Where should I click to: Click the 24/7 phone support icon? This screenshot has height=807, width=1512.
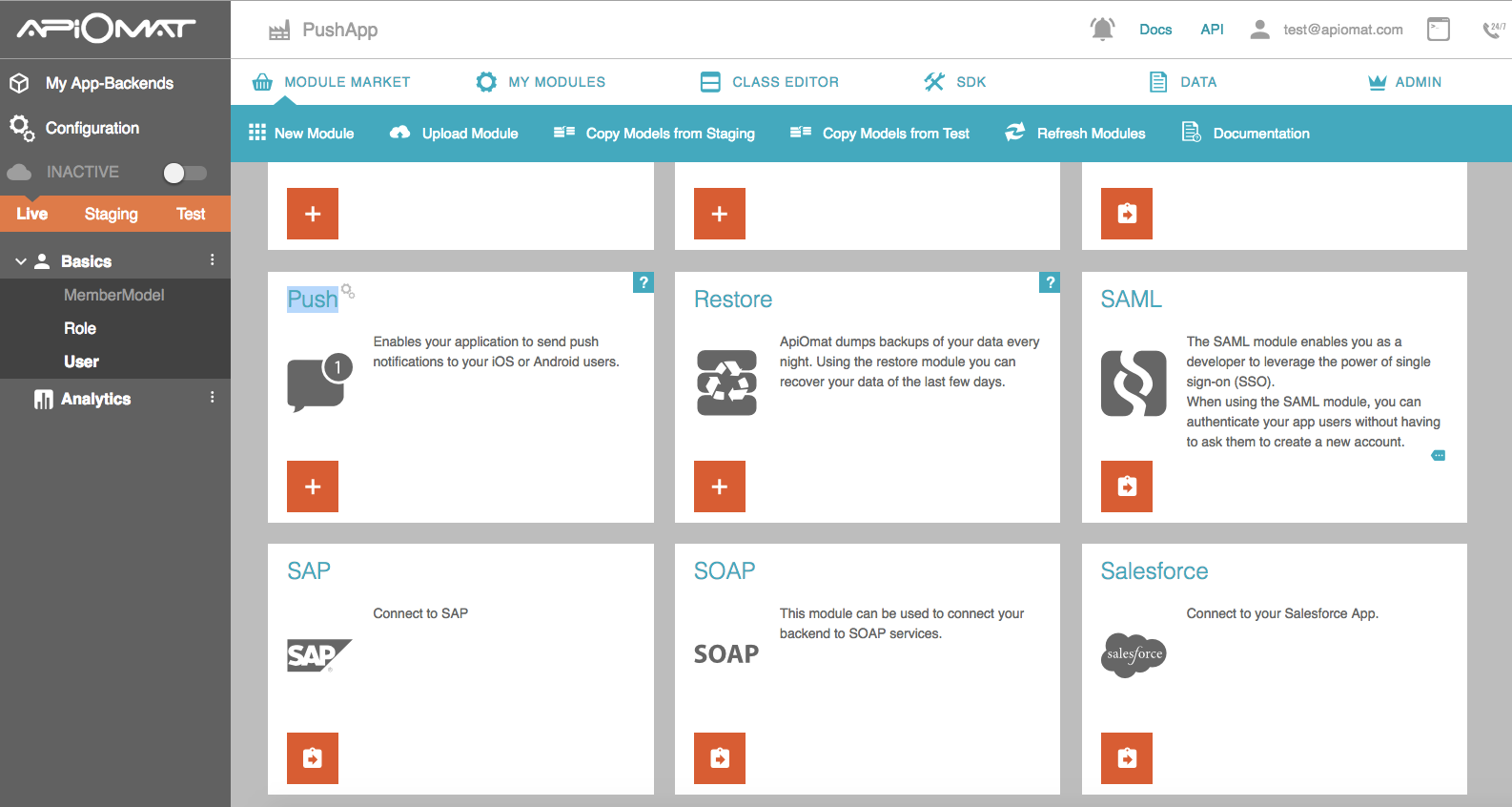pos(1494,30)
